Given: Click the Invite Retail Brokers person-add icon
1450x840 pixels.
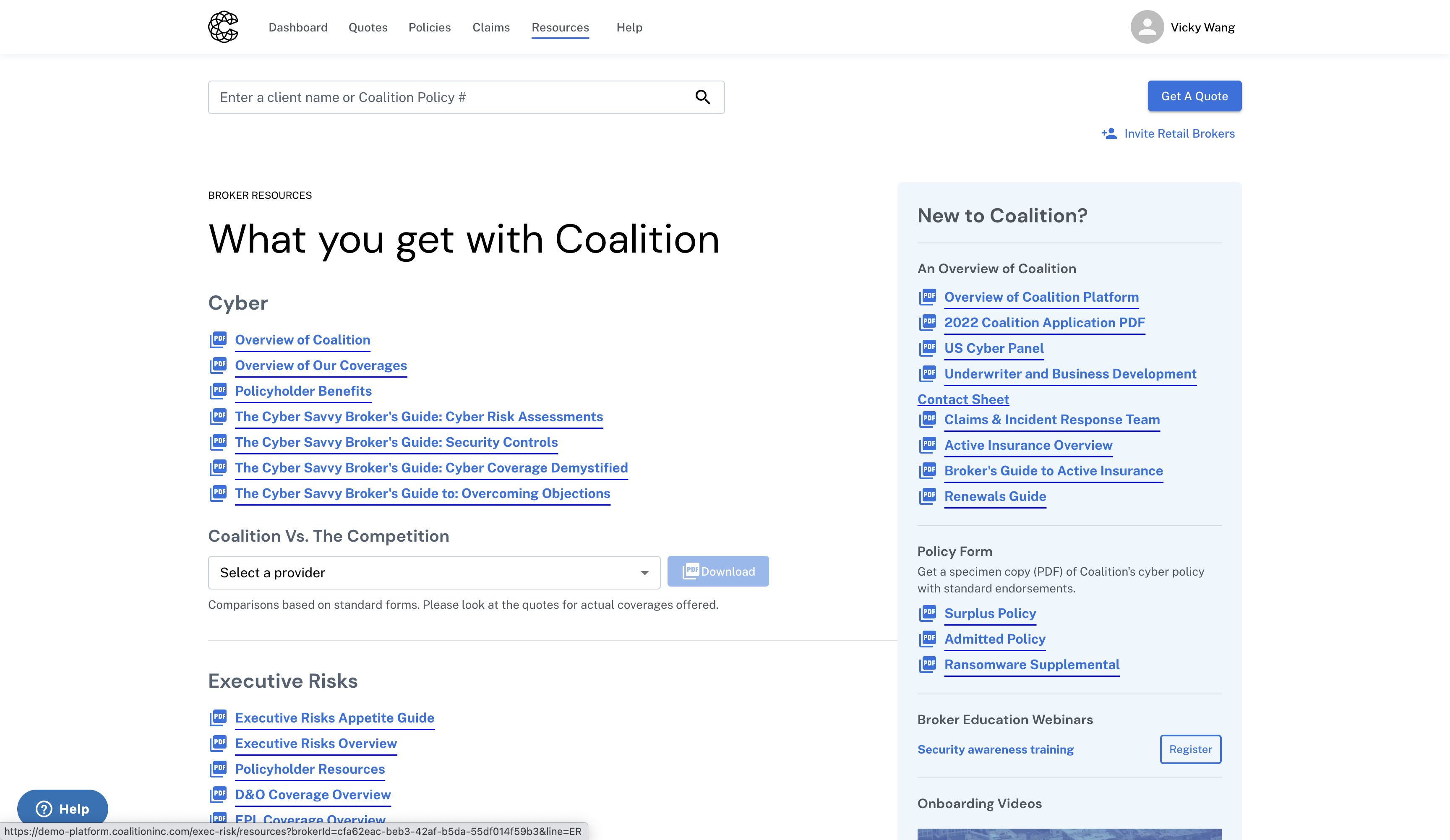Looking at the screenshot, I should coord(1109,133).
